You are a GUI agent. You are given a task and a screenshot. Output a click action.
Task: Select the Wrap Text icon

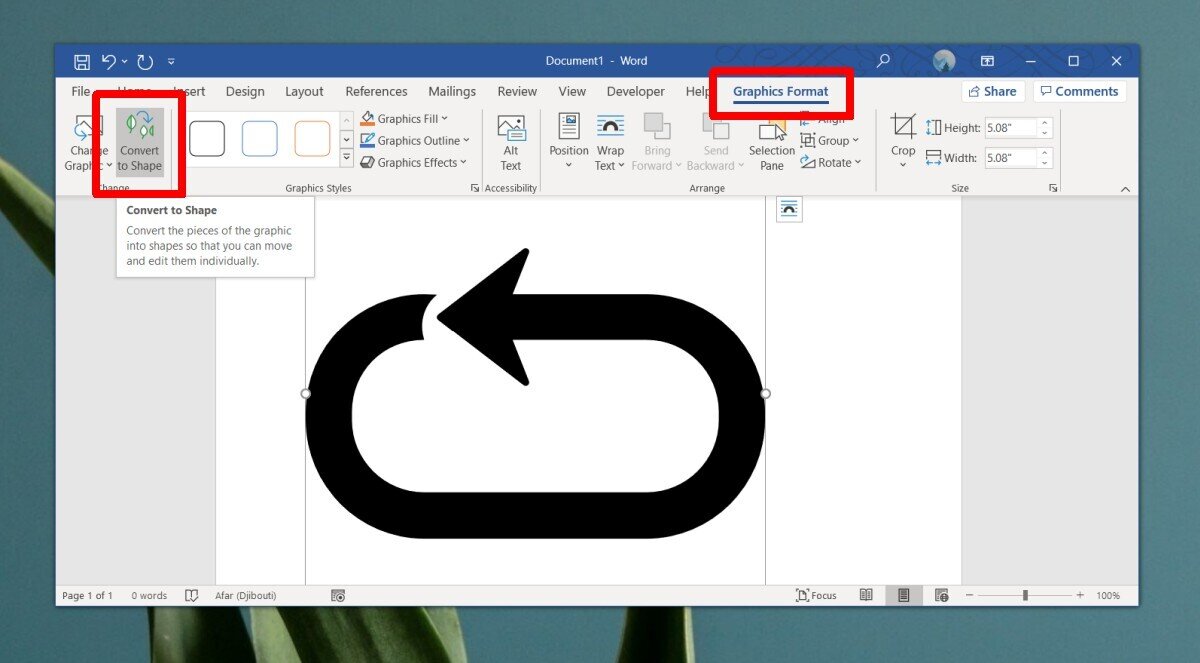(610, 142)
